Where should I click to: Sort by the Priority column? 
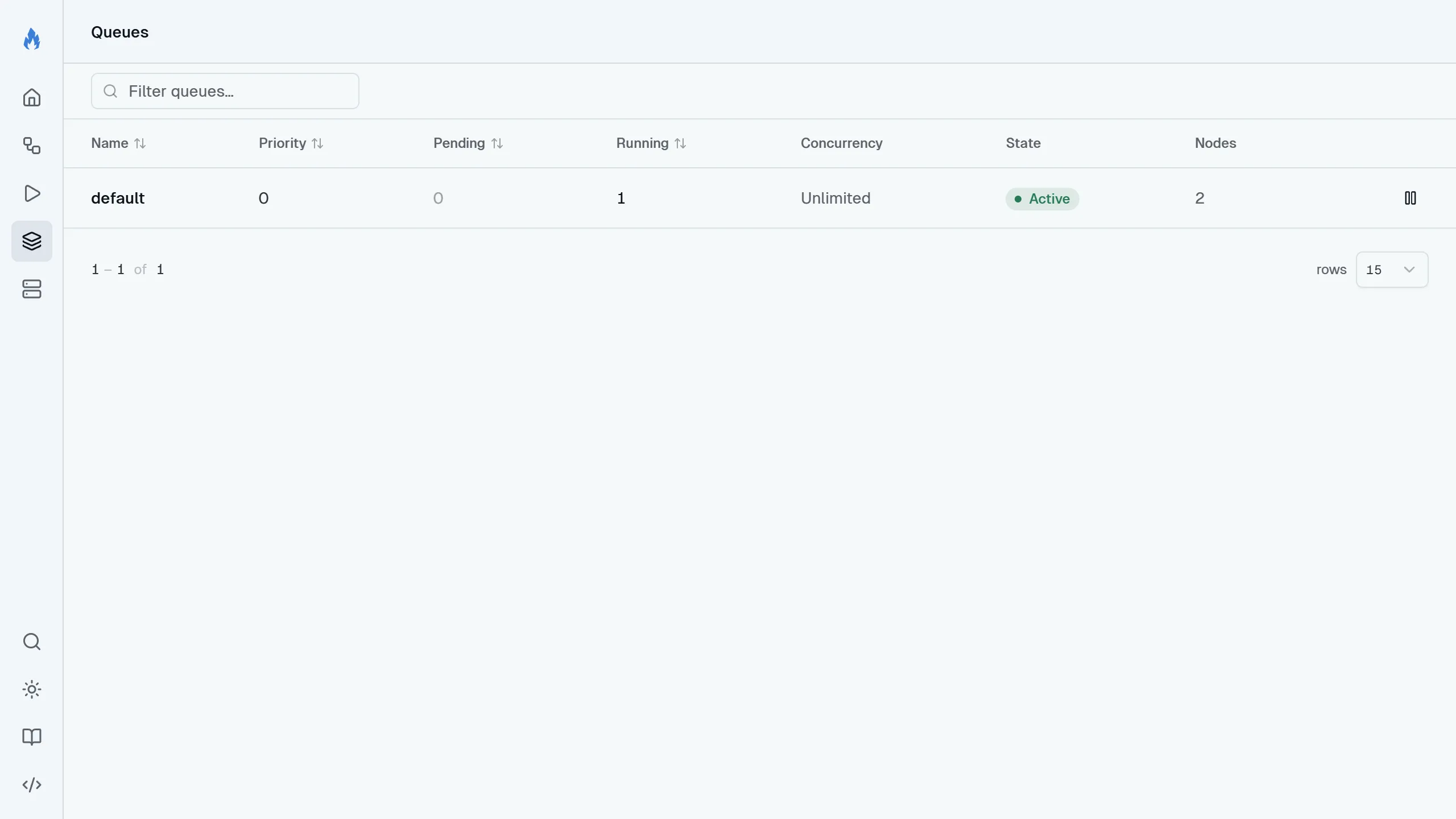point(291,143)
